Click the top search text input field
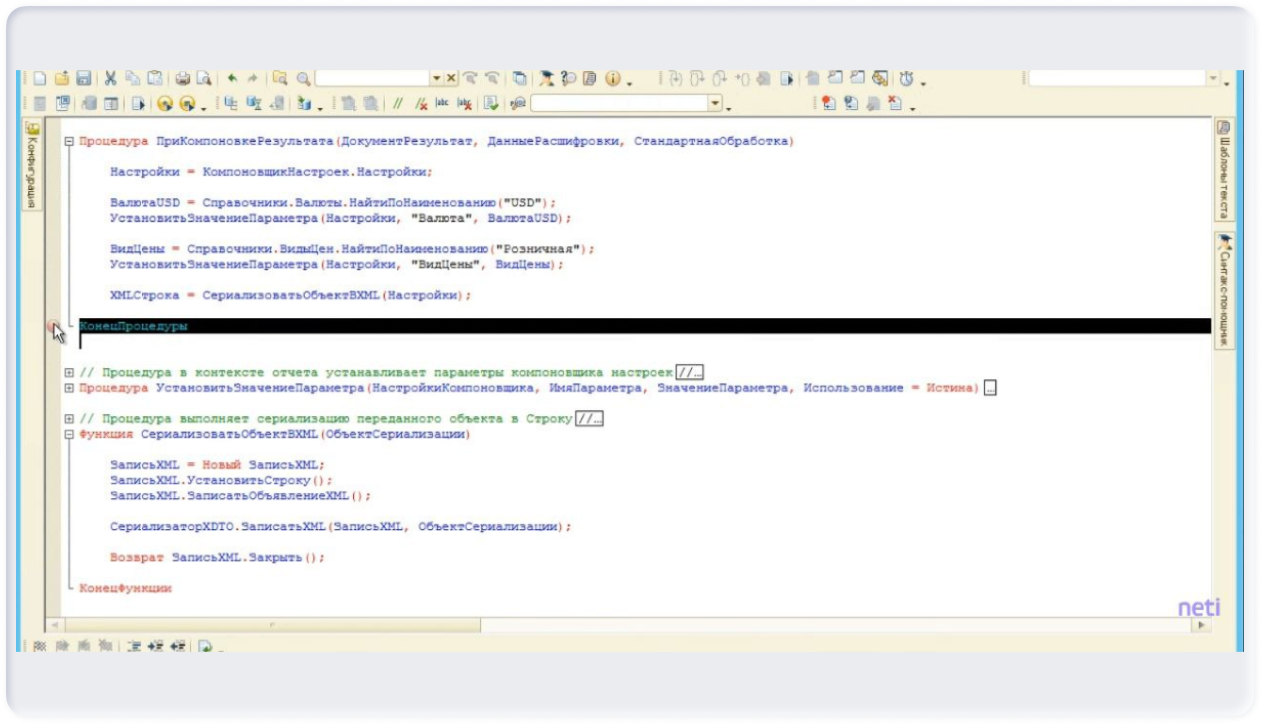The width and height of the screenshot is (1262, 724). pos(372,79)
